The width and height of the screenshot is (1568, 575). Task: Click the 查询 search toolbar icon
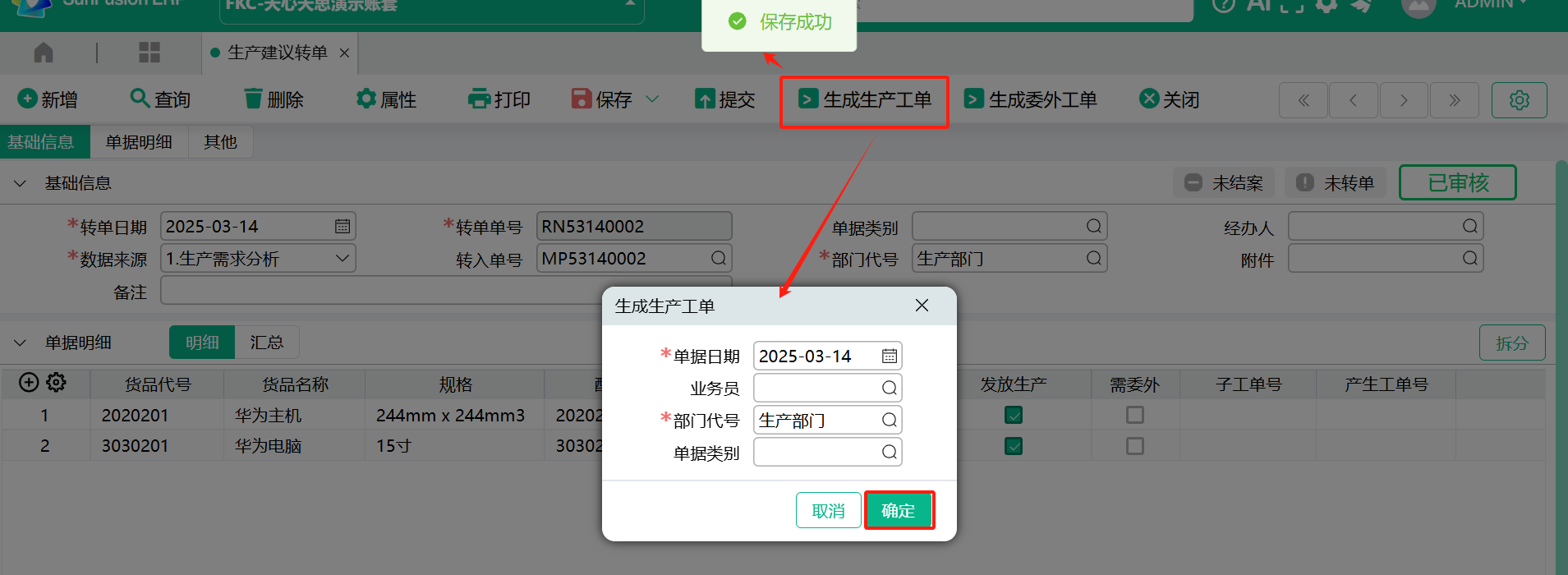[x=140, y=99]
